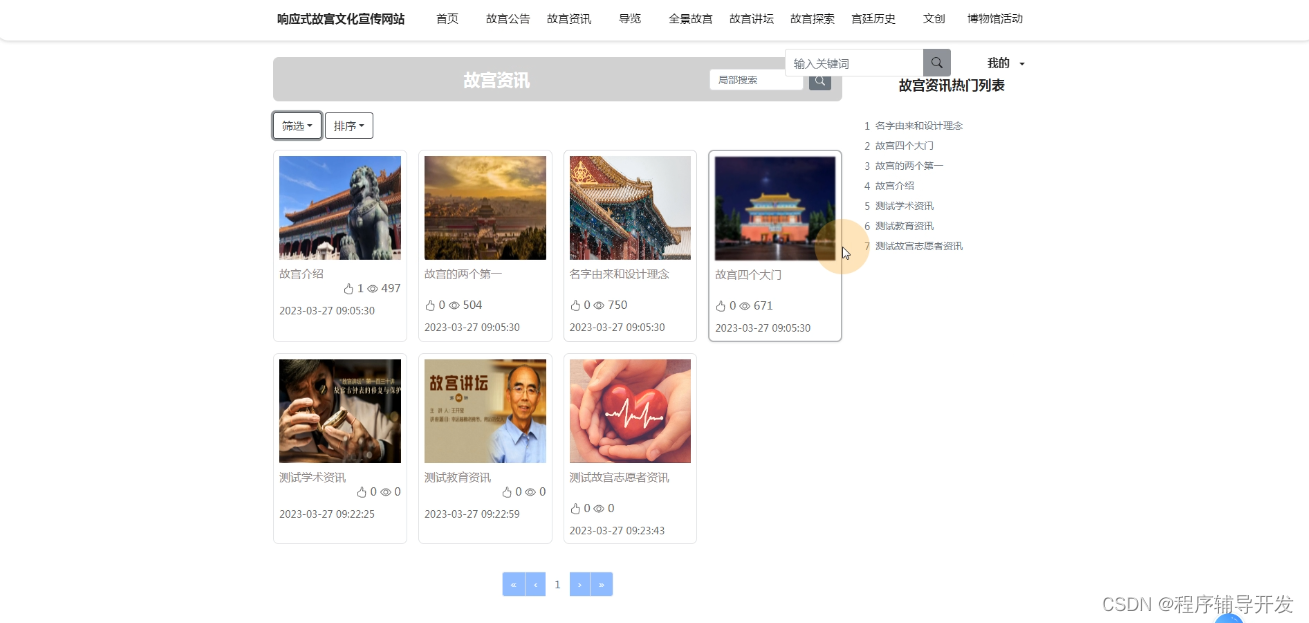Open the 测试故宫志愿者资讯 heart thumbnail
Viewport: 1309px width, 623px height.
(x=630, y=411)
